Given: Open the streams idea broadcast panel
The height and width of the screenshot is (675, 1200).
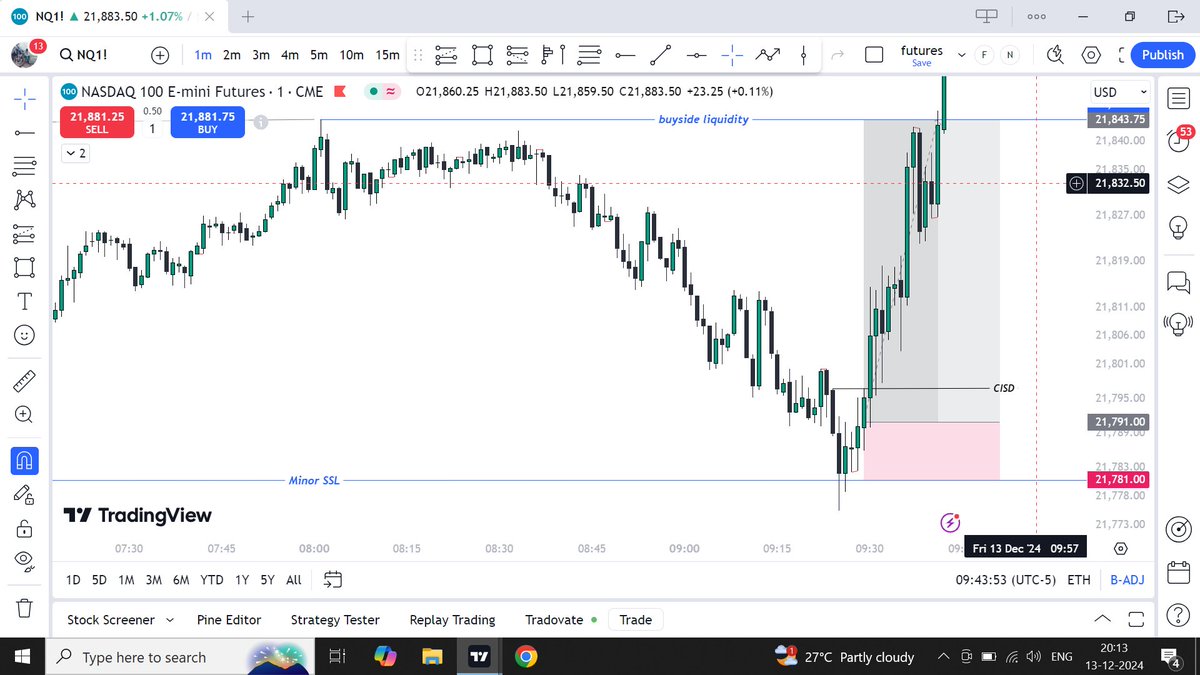Looking at the screenshot, I should [1178, 323].
